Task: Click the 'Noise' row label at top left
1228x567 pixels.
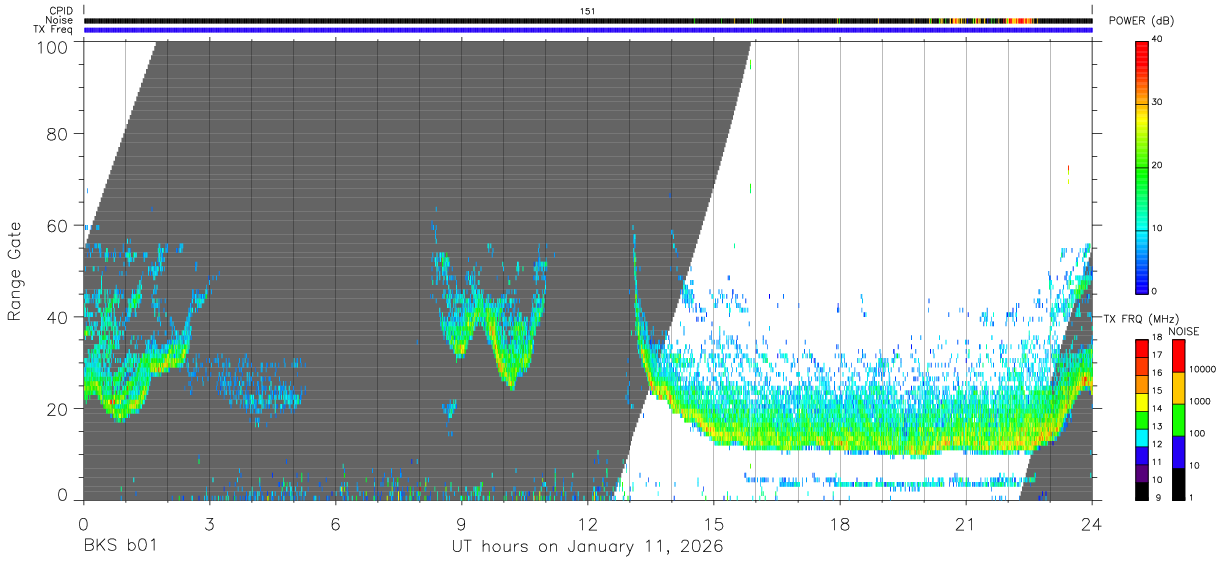Action: click(61, 20)
